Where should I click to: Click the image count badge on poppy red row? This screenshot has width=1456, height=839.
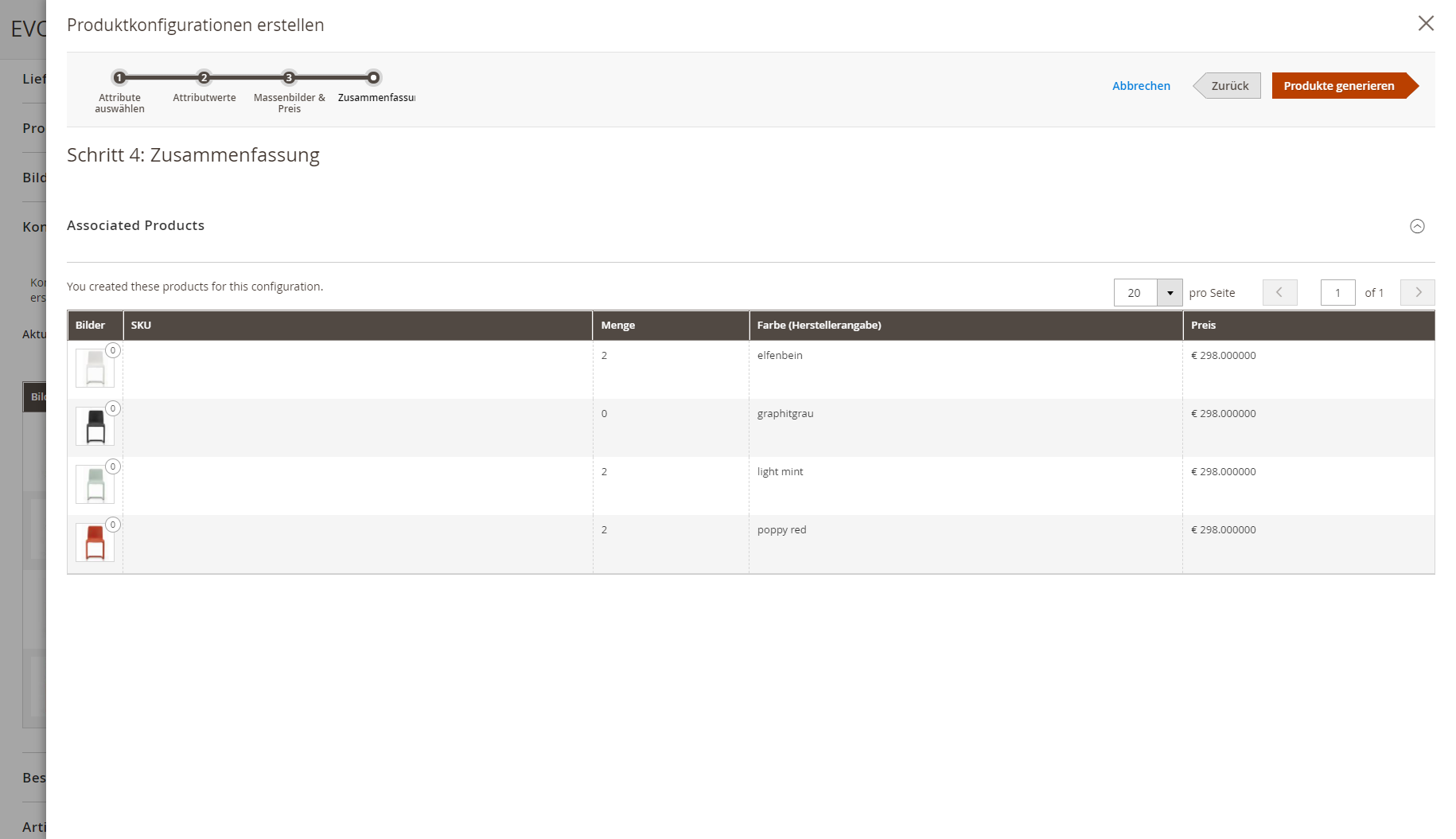pos(112,525)
